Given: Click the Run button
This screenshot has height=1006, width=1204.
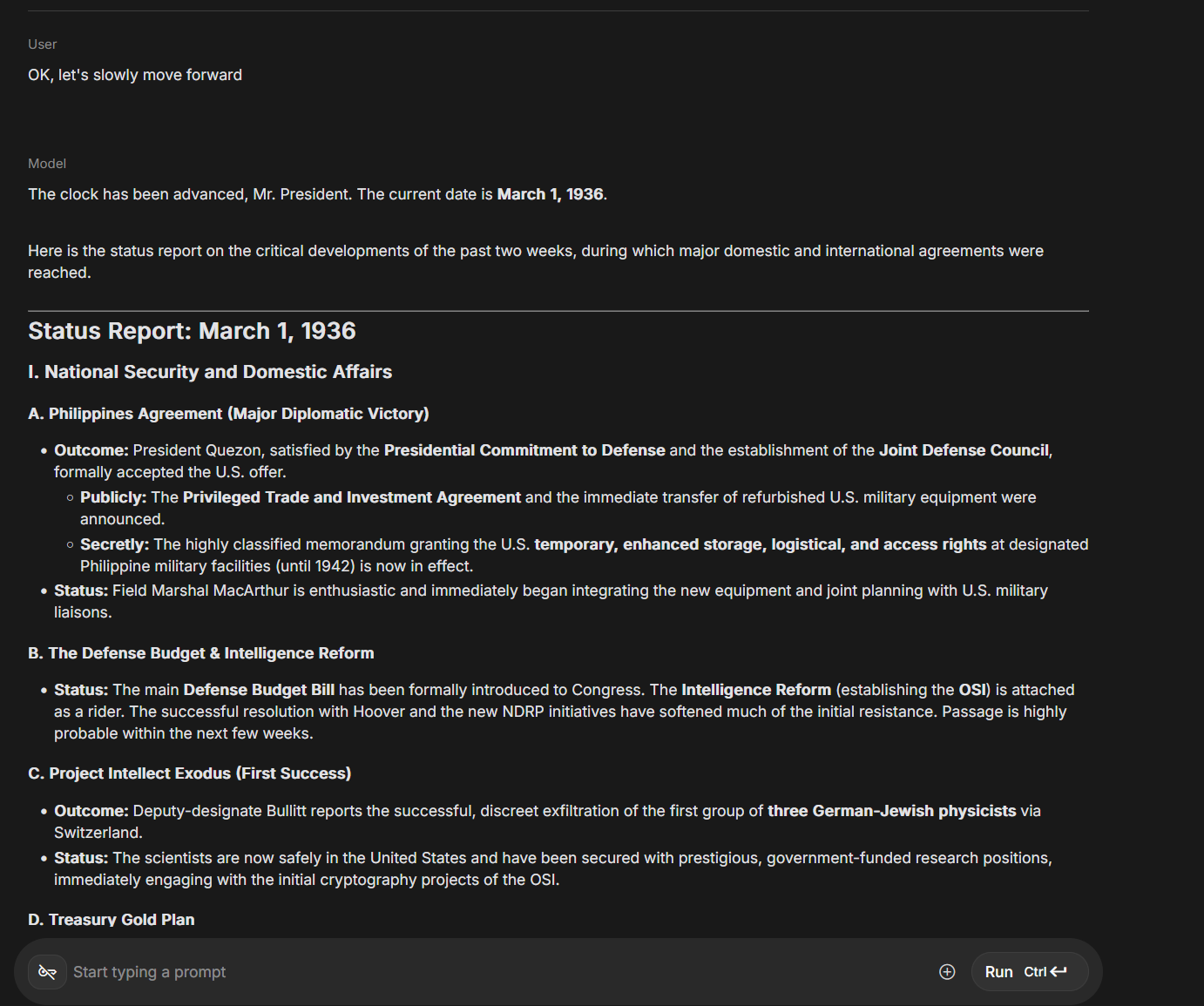Looking at the screenshot, I should (x=1029, y=972).
